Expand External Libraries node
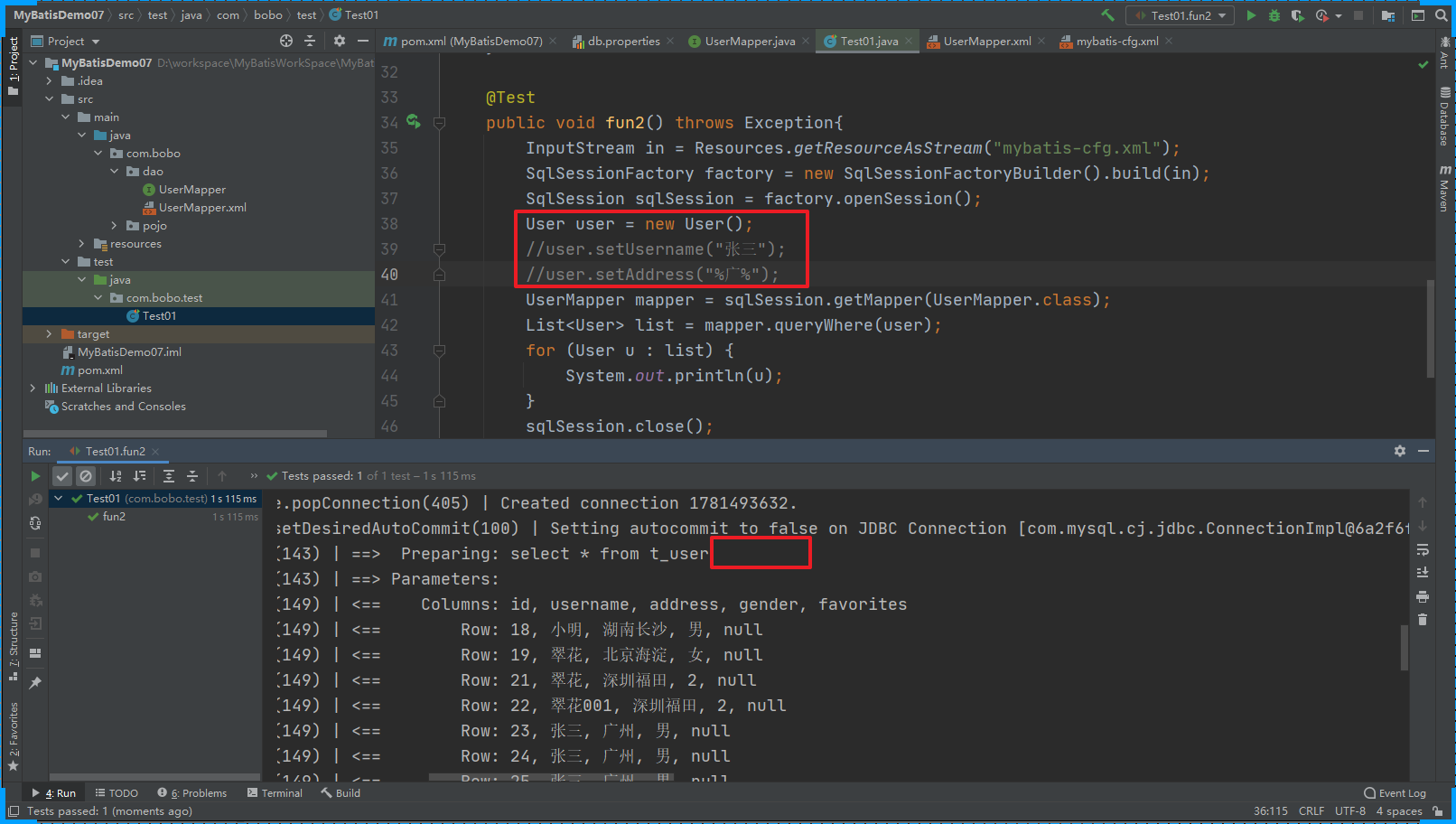This screenshot has height=824, width=1456. pyautogui.click(x=33, y=389)
